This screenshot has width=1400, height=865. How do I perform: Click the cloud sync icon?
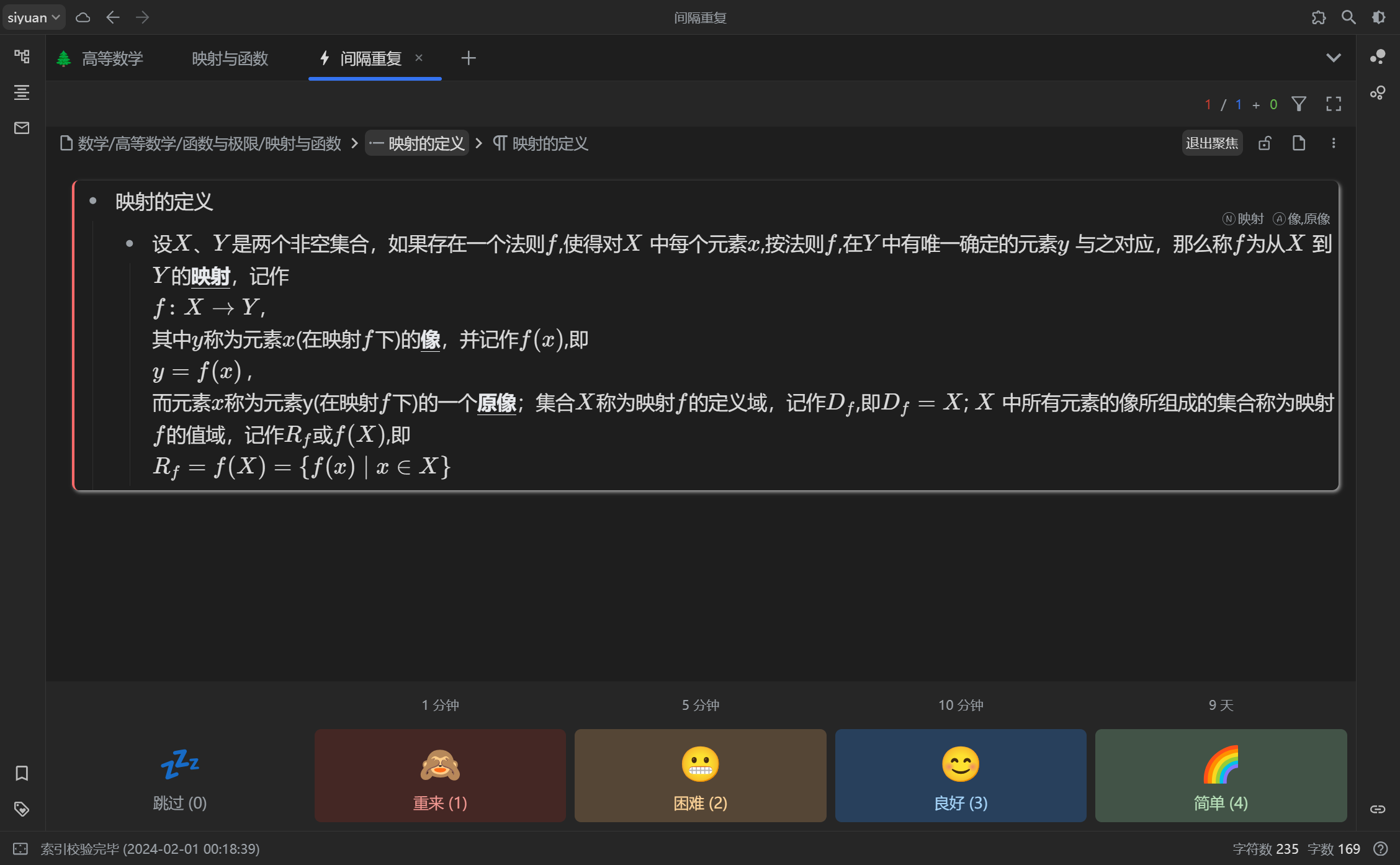point(83,17)
